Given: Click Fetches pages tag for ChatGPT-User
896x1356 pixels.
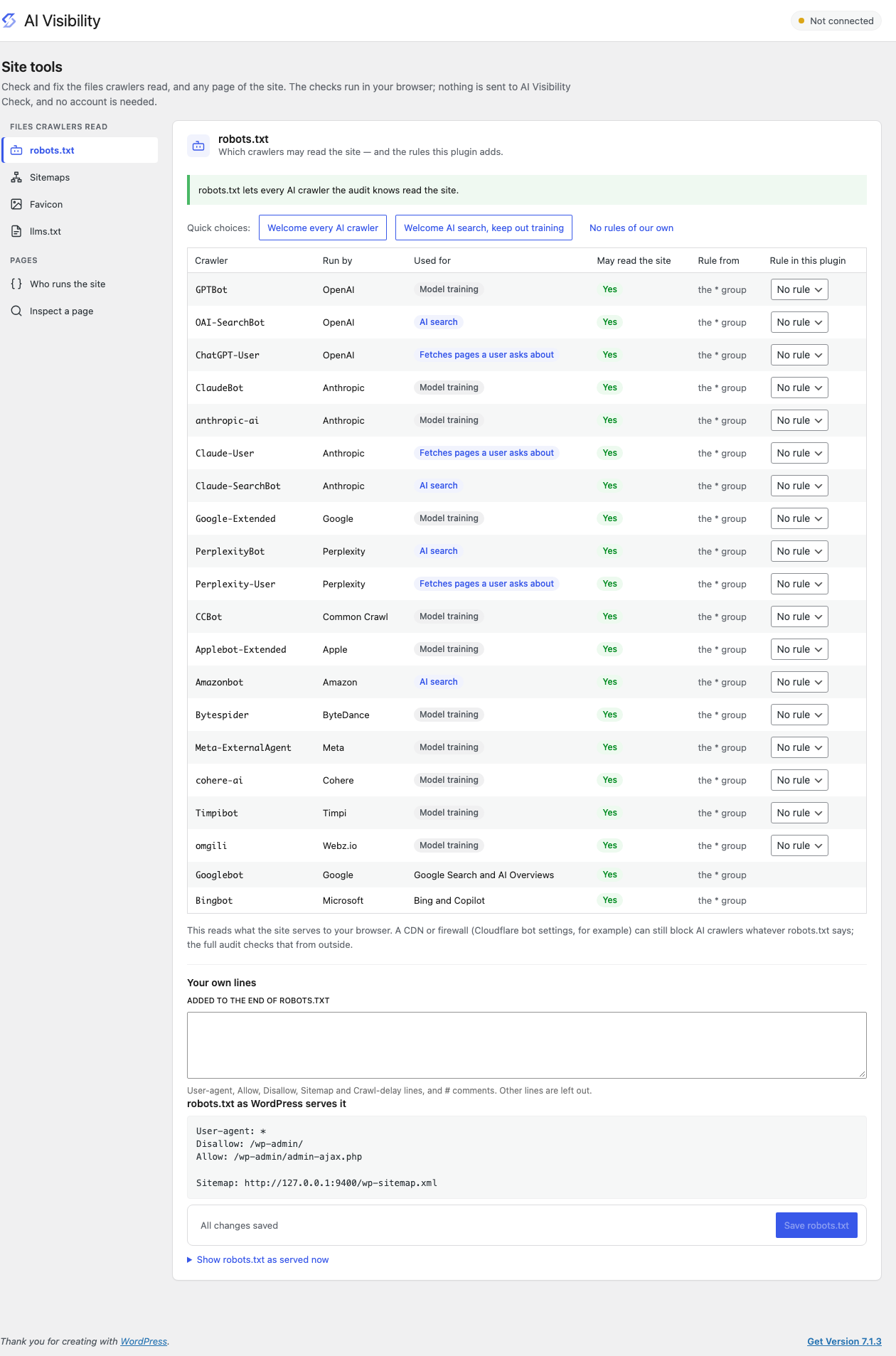Looking at the screenshot, I should (x=486, y=355).
